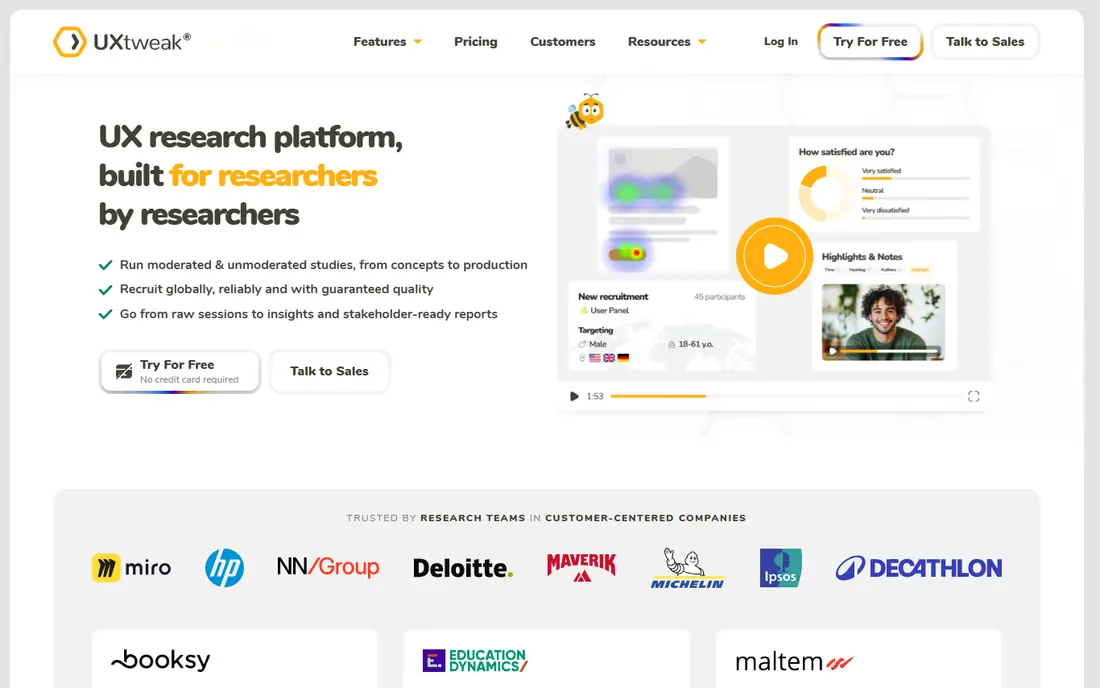Screen dimensions: 1100x688
Task: Click the 'for researchers' orange headline text
Action: [273, 176]
